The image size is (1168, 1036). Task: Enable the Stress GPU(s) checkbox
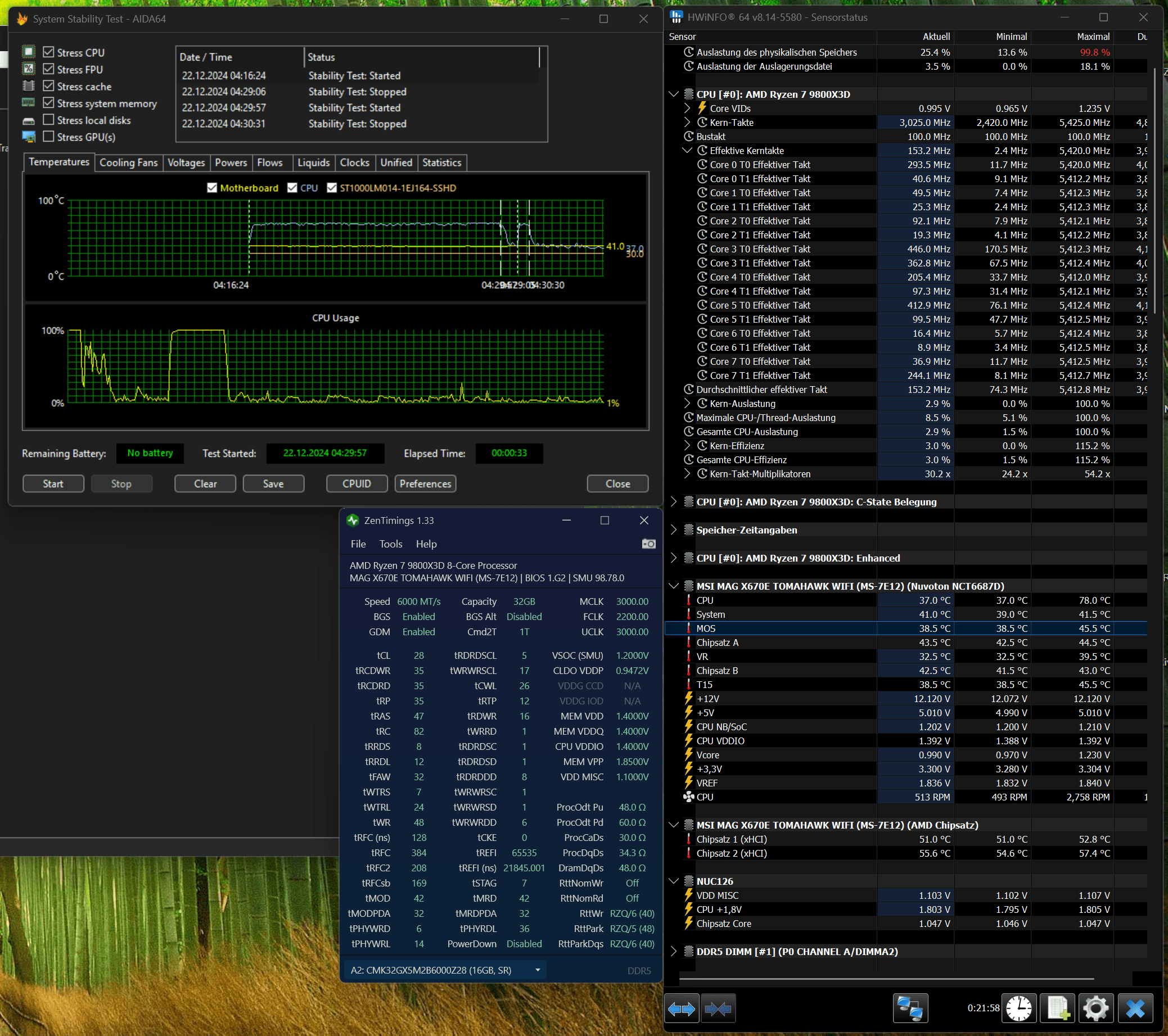tap(48, 137)
